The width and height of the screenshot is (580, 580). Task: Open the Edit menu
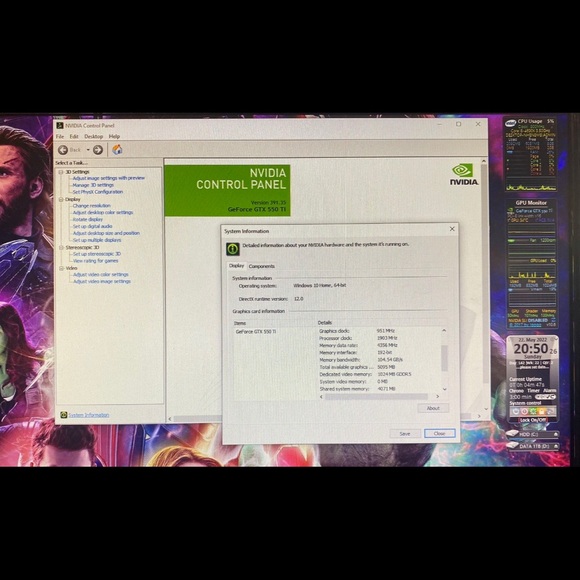tap(74, 136)
